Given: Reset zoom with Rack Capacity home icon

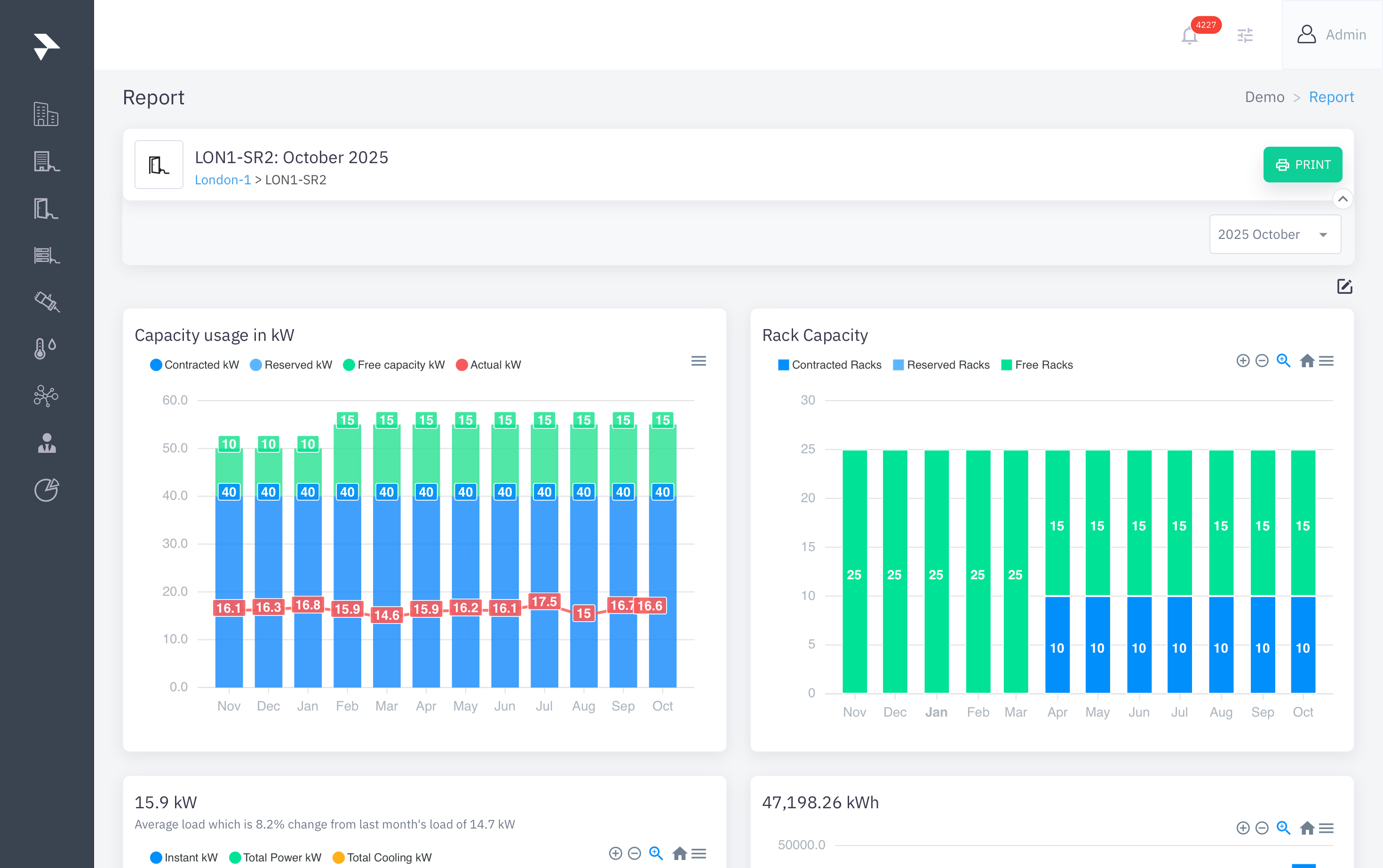Looking at the screenshot, I should [1307, 361].
